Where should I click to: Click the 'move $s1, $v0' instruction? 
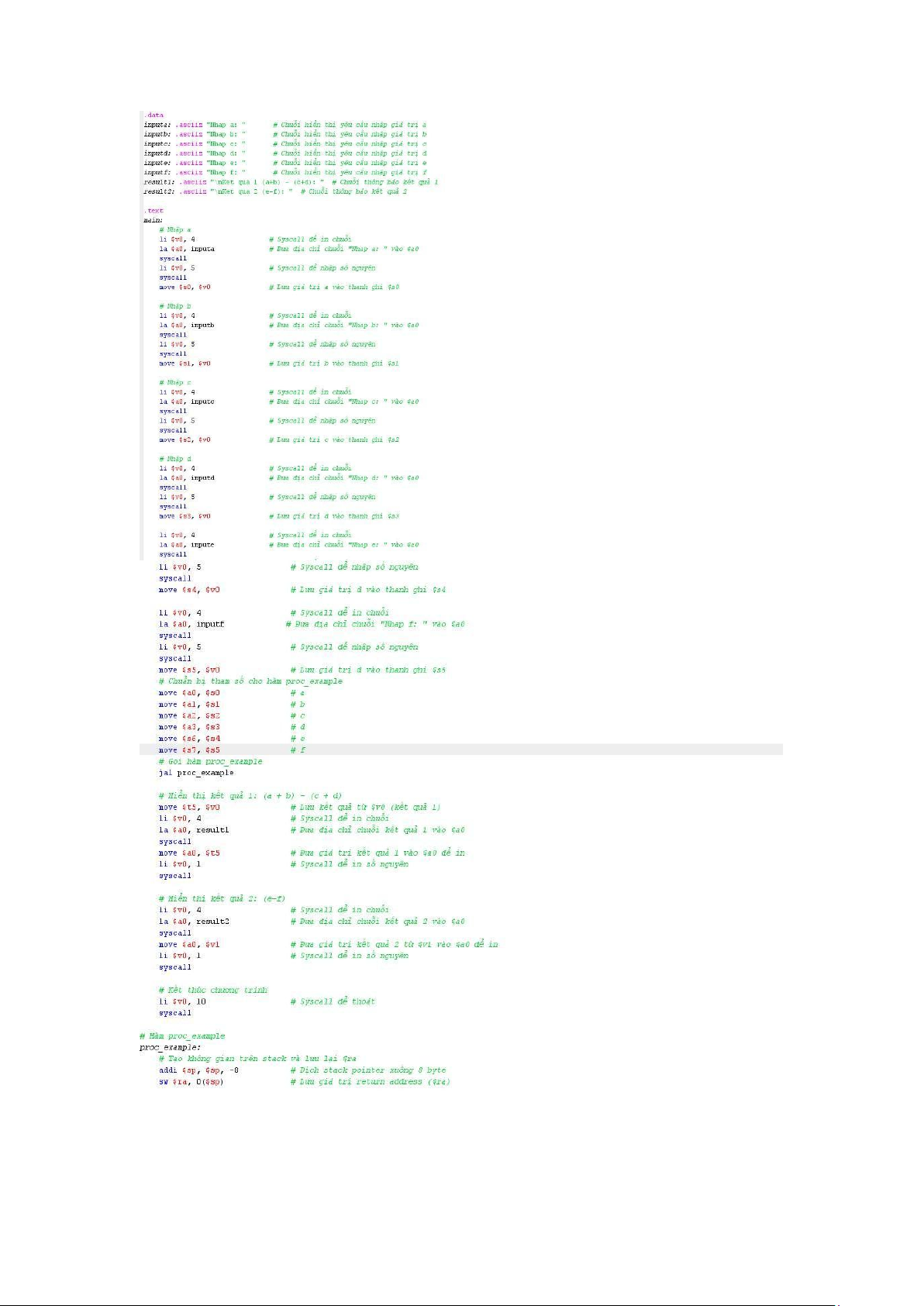(184, 364)
